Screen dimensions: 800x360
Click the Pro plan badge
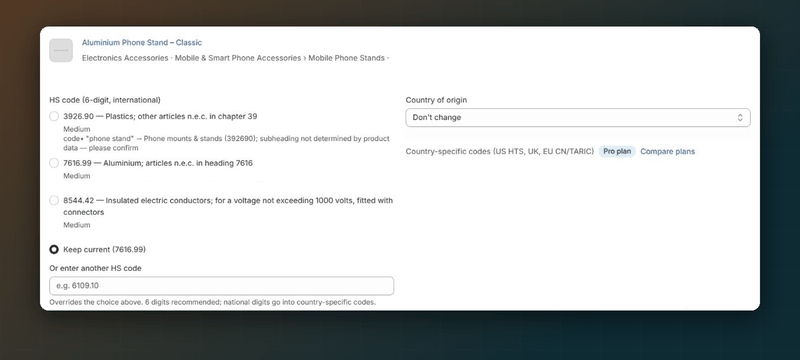pos(617,151)
